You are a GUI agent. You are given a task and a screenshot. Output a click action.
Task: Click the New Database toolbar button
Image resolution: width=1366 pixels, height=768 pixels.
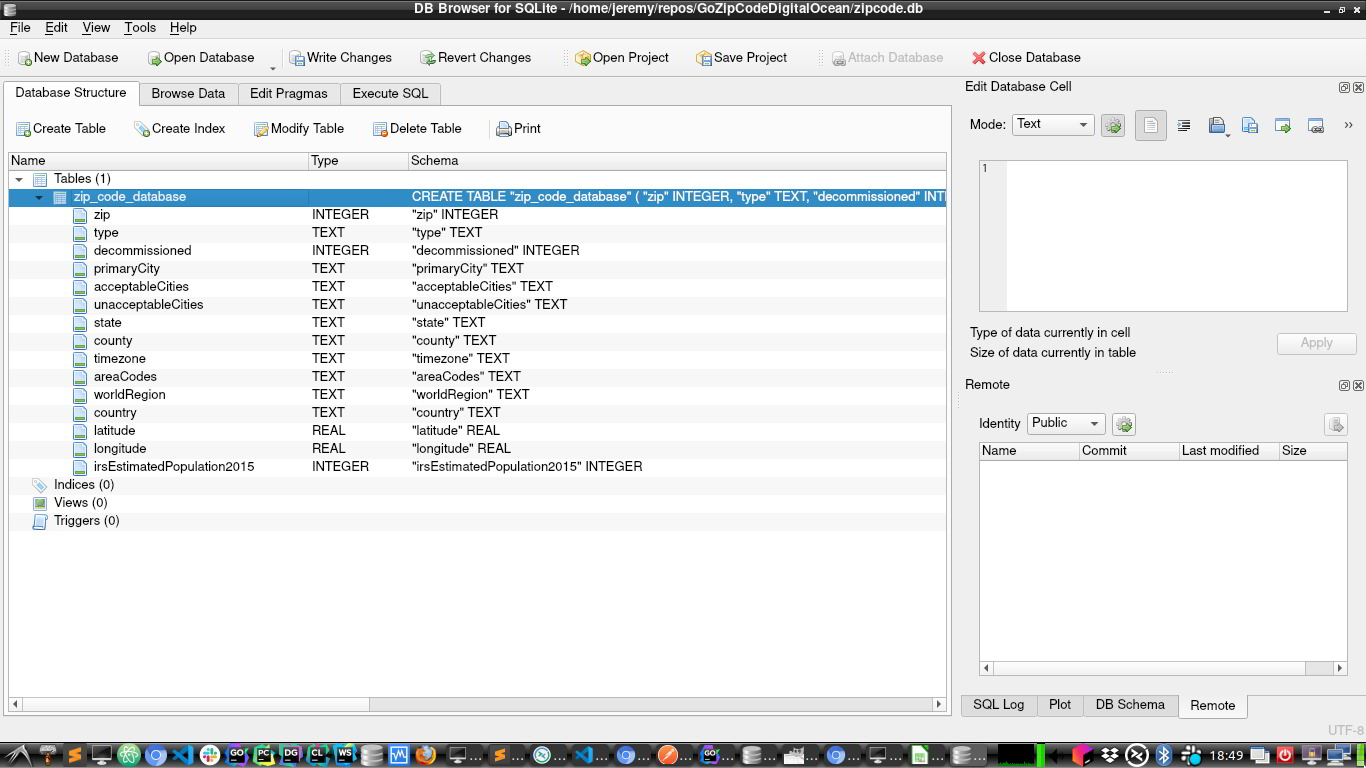[x=68, y=58]
